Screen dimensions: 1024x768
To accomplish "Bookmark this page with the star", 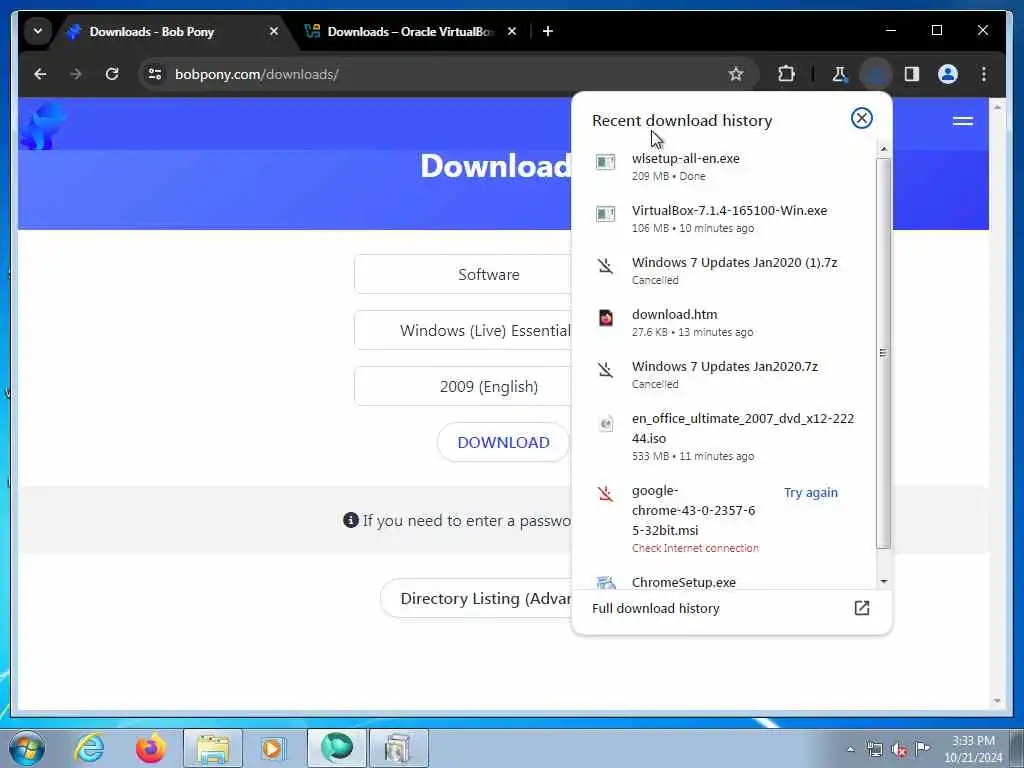I will (736, 74).
